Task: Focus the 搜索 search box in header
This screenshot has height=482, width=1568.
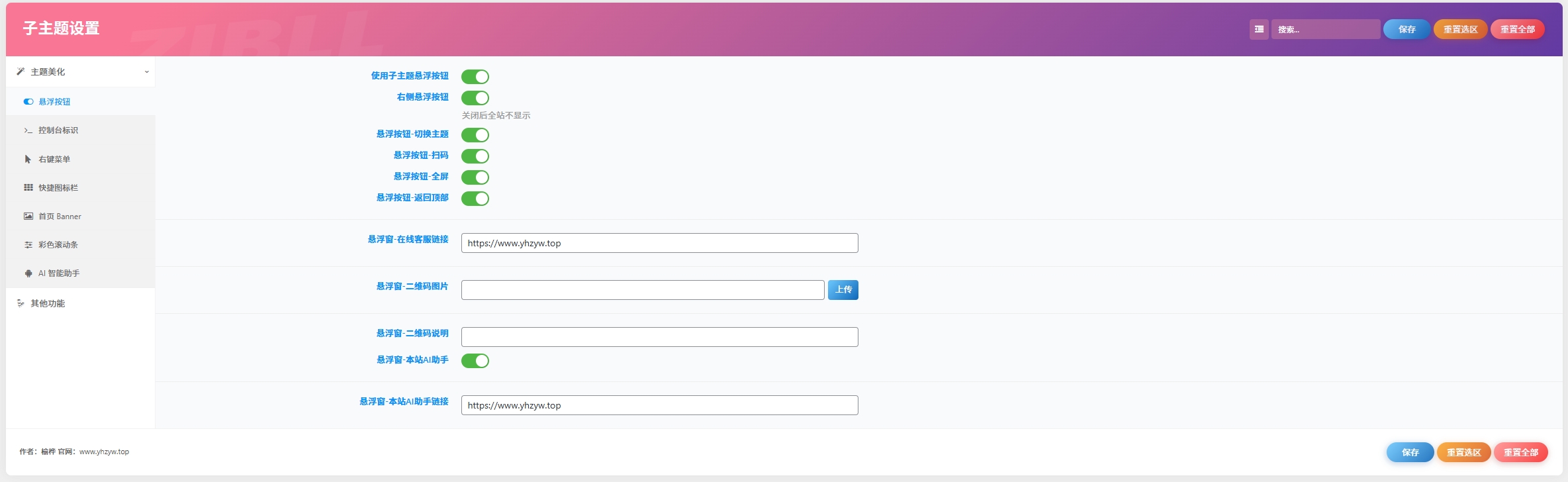Action: coord(1325,29)
